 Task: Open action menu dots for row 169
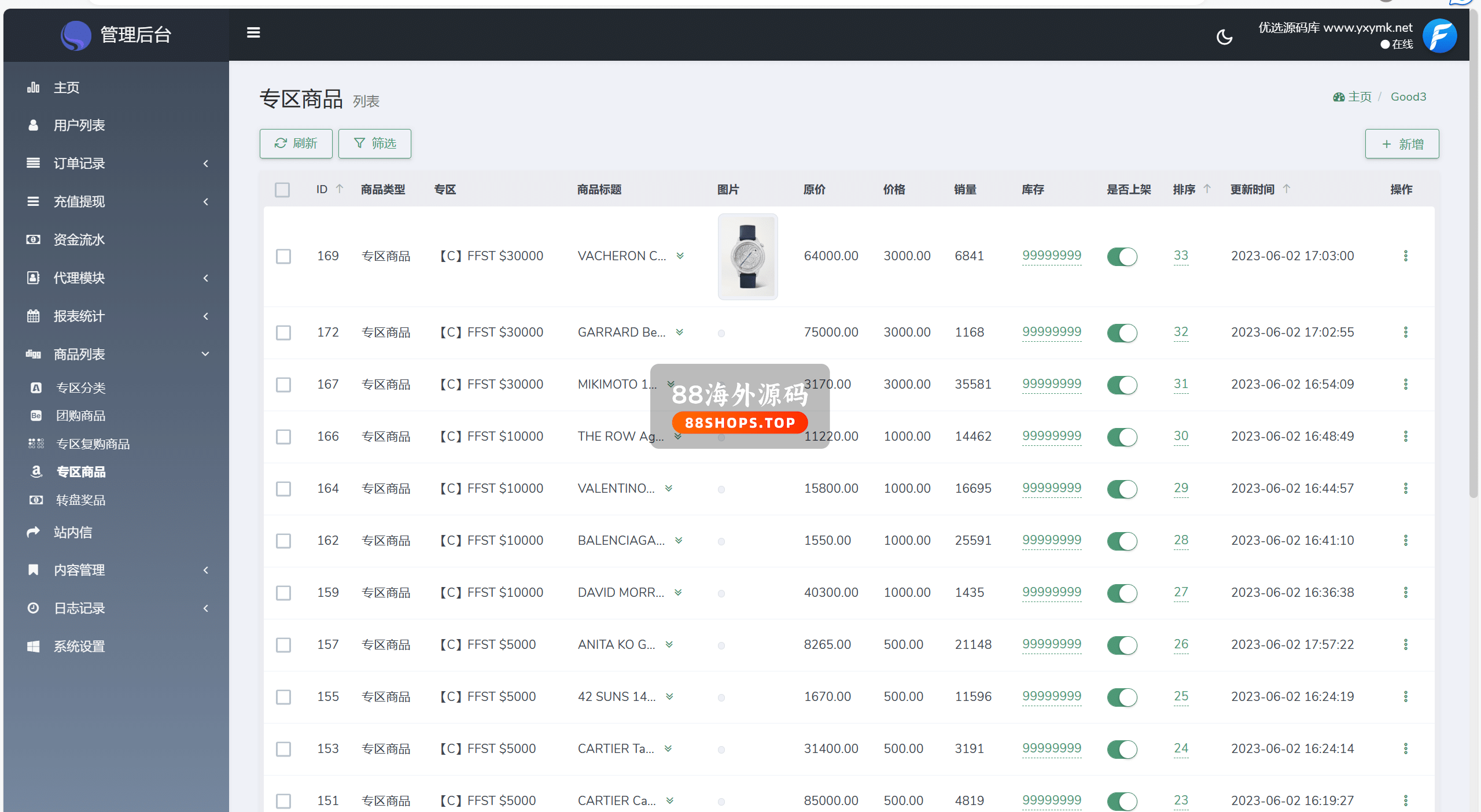[1405, 256]
